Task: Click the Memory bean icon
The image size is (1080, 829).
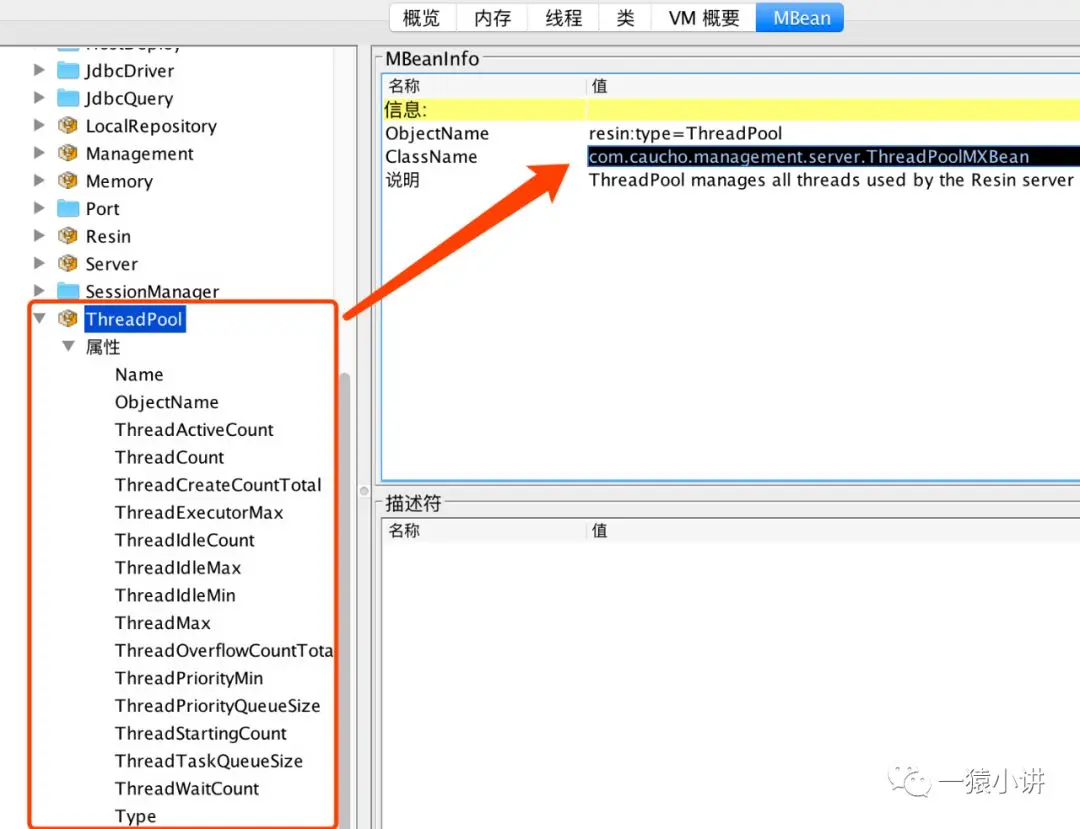Action: (x=68, y=180)
